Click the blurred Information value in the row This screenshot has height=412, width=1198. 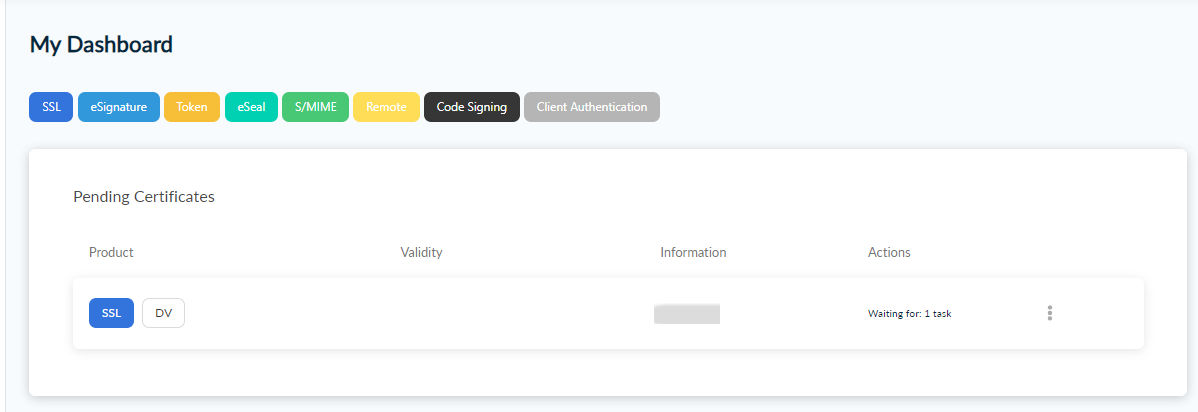pyautogui.click(x=687, y=314)
